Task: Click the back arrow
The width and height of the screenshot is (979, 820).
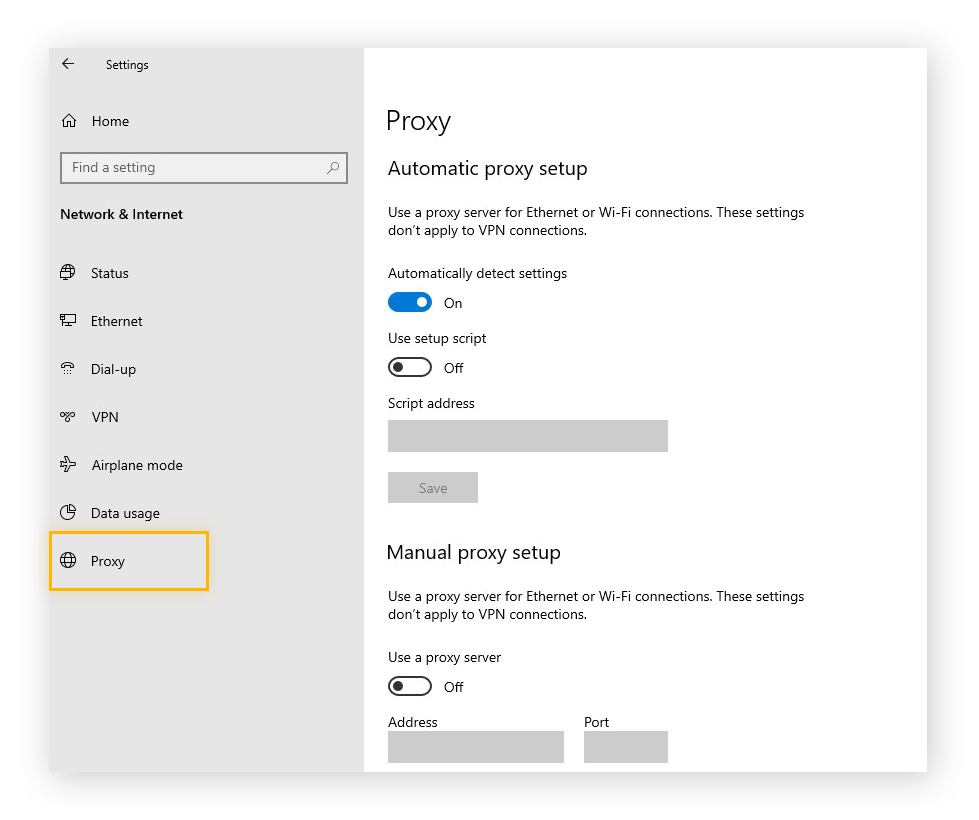Action: click(67, 63)
